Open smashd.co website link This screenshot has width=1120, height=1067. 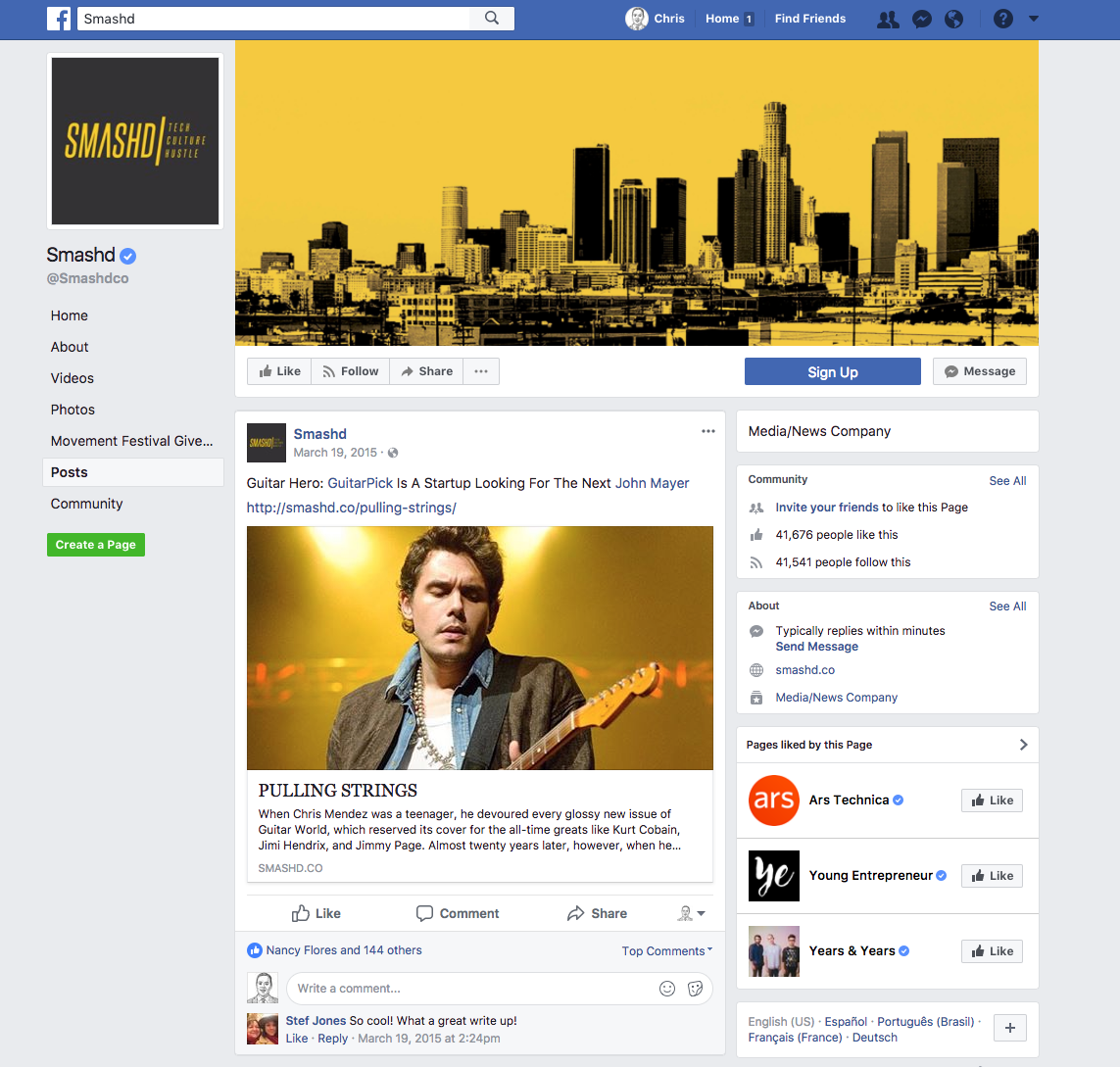click(805, 670)
